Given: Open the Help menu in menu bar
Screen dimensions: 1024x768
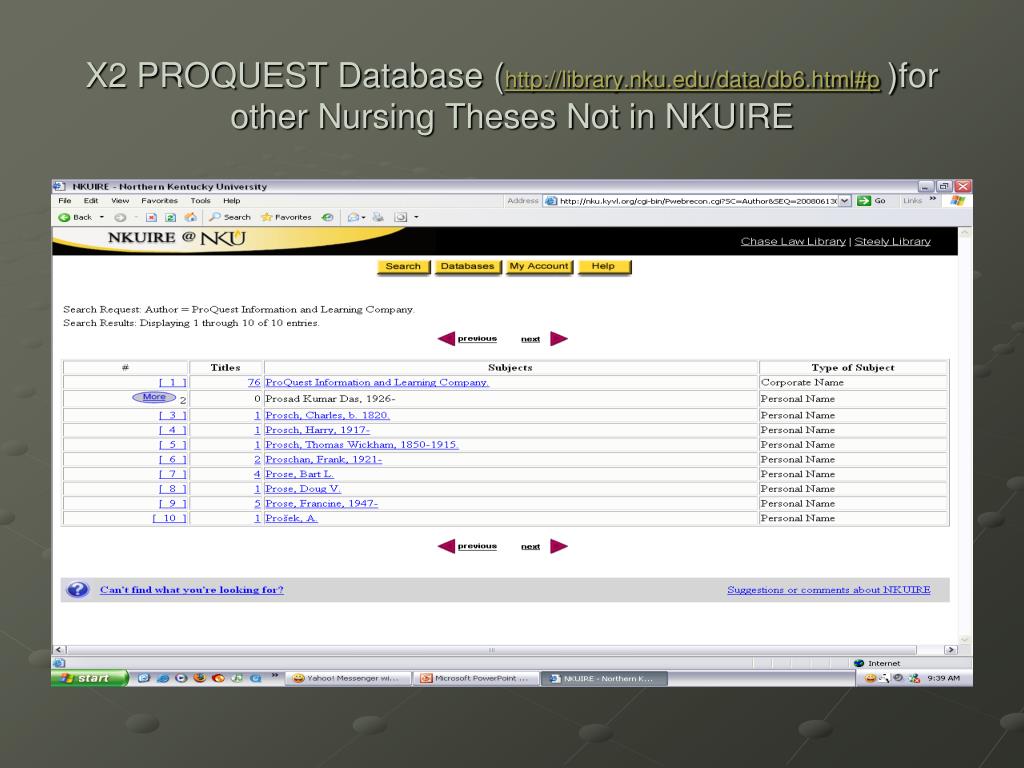Looking at the screenshot, I should [x=232, y=200].
